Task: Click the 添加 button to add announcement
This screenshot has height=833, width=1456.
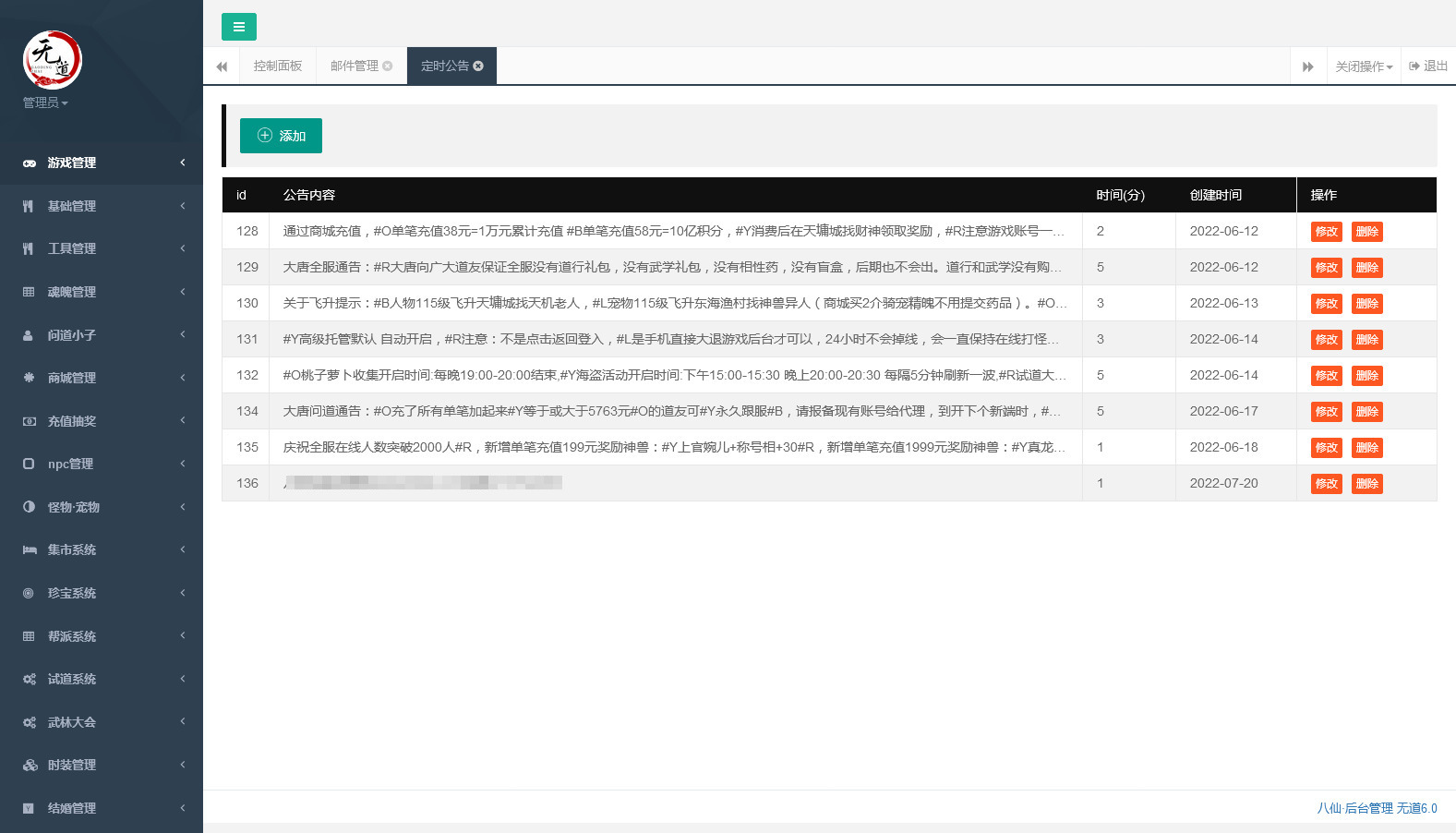Action: coord(281,136)
